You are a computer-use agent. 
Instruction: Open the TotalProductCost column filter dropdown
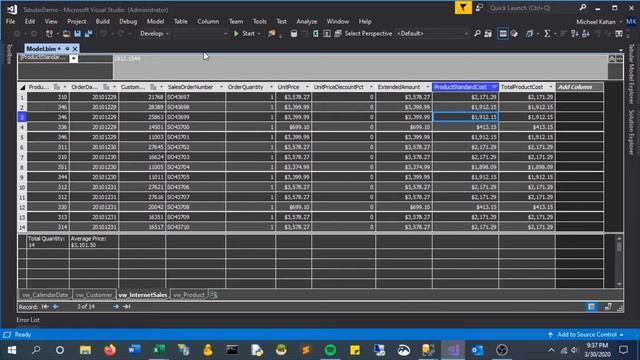click(551, 87)
